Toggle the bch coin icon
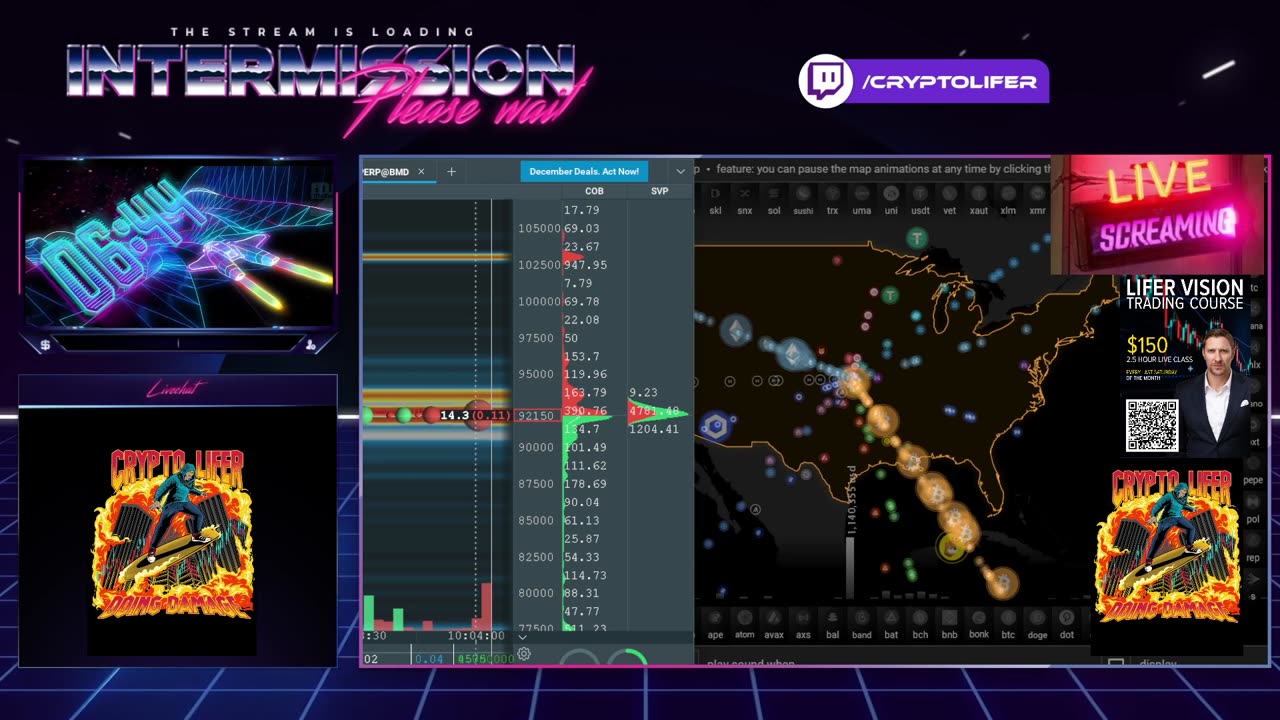This screenshot has width=1280, height=720. click(x=920, y=618)
